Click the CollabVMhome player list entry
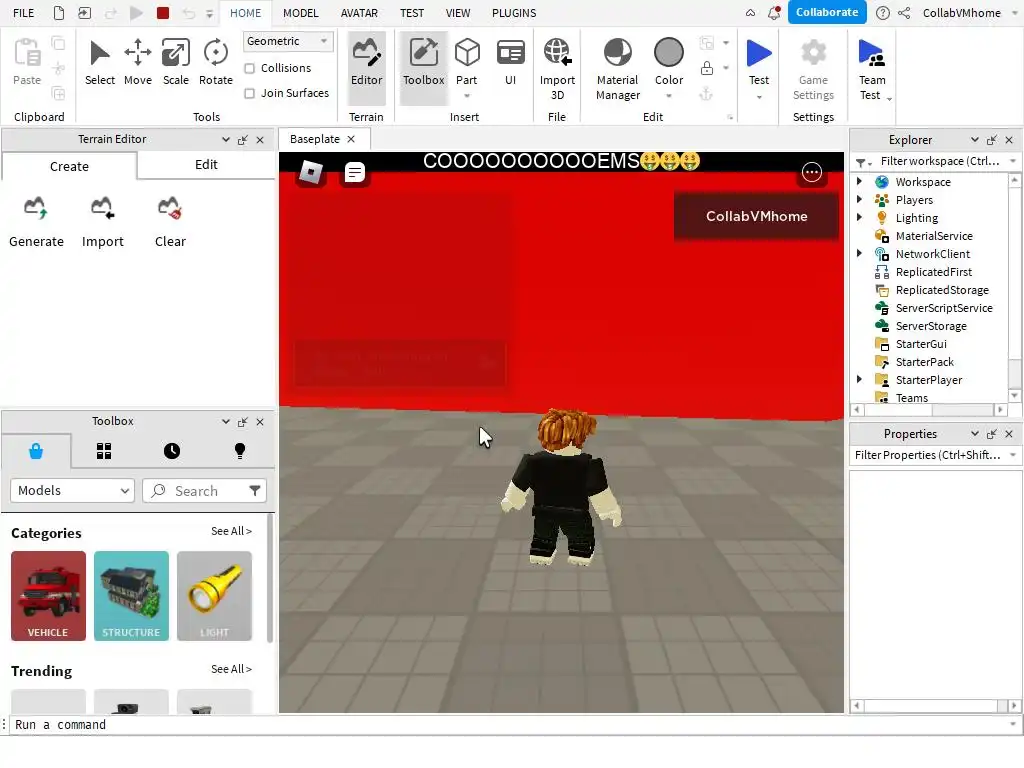 [756, 216]
